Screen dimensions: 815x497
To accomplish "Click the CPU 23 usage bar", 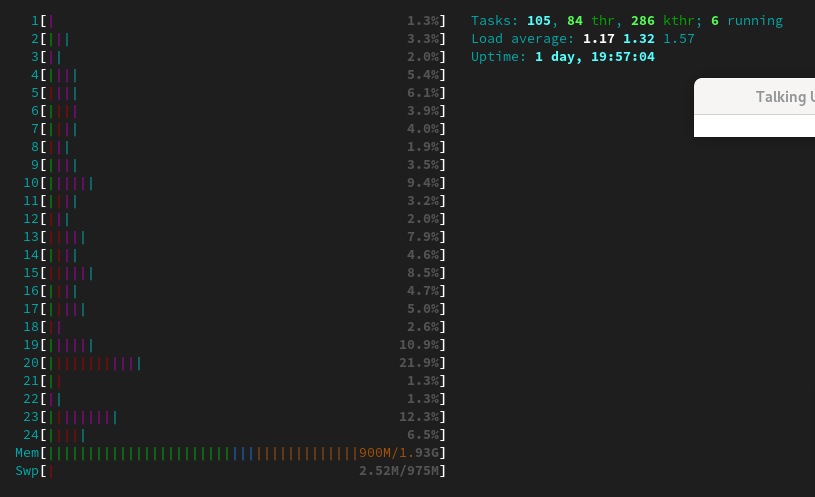I will point(240,417).
